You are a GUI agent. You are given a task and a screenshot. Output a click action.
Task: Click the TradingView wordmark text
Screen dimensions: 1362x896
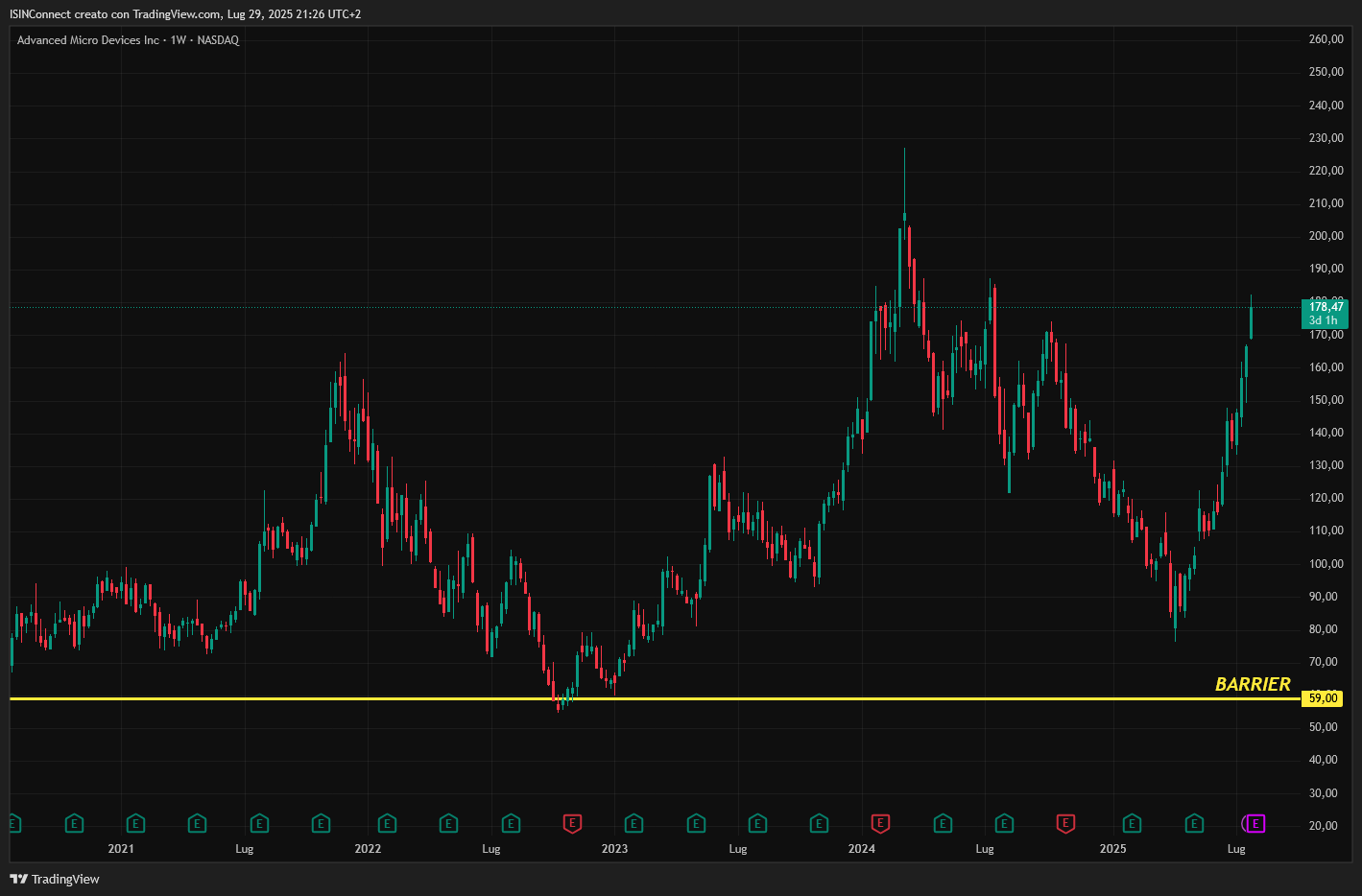point(65,879)
